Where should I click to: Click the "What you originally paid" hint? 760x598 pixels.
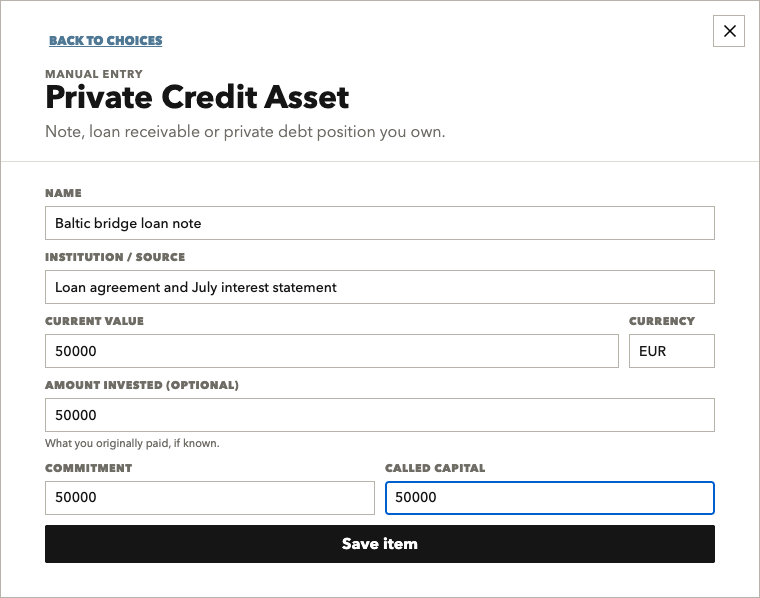coord(132,443)
